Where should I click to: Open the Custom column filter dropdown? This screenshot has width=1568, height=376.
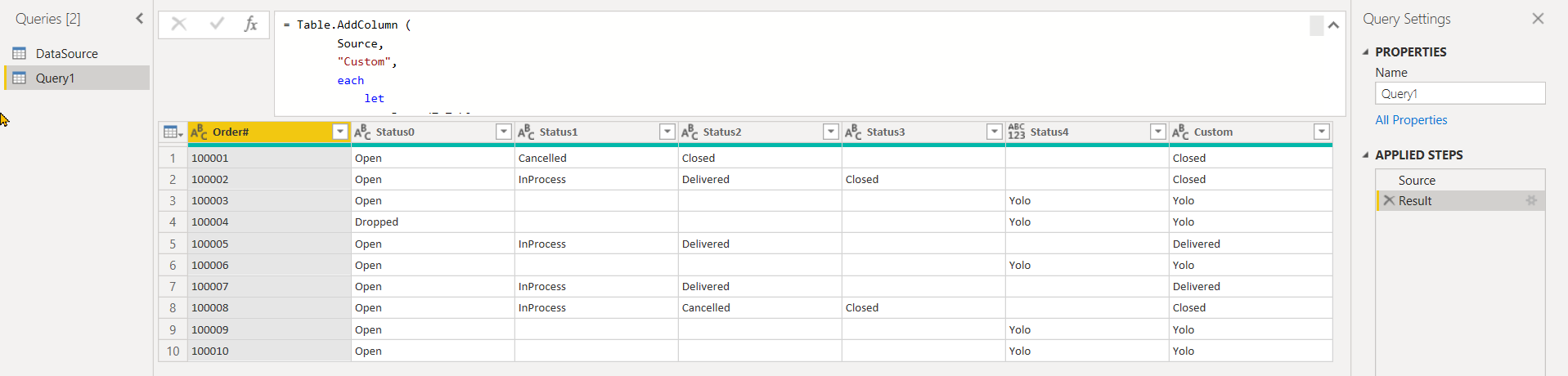tap(1322, 132)
